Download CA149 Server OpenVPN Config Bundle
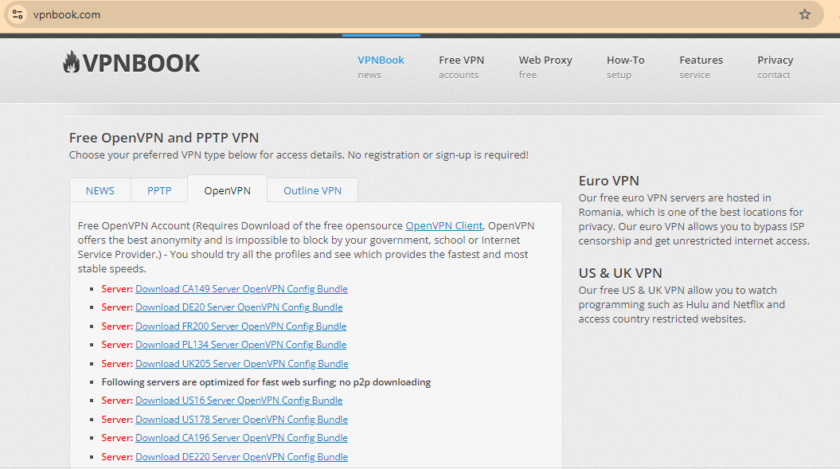Image resolution: width=840 pixels, height=469 pixels. pos(241,289)
